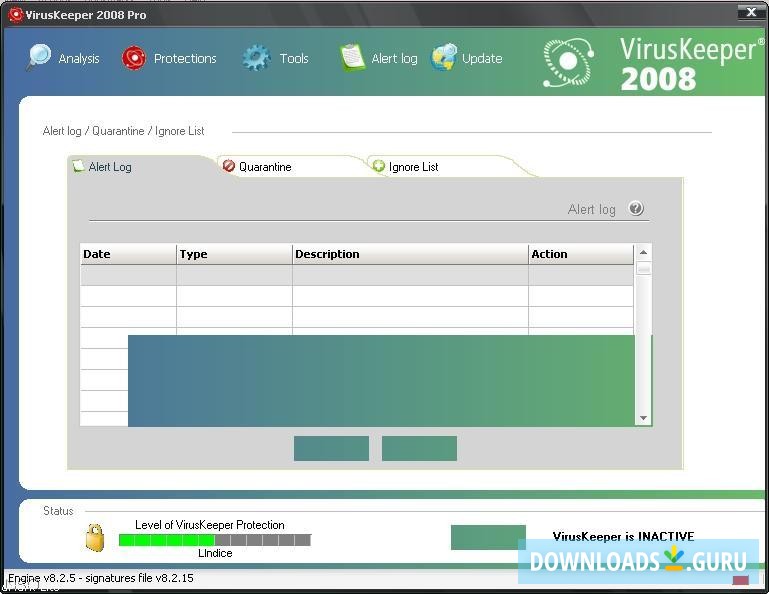This screenshot has width=769, height=594.
Task: Click the LIndice label under protection bar
Action: click(215, 553)
